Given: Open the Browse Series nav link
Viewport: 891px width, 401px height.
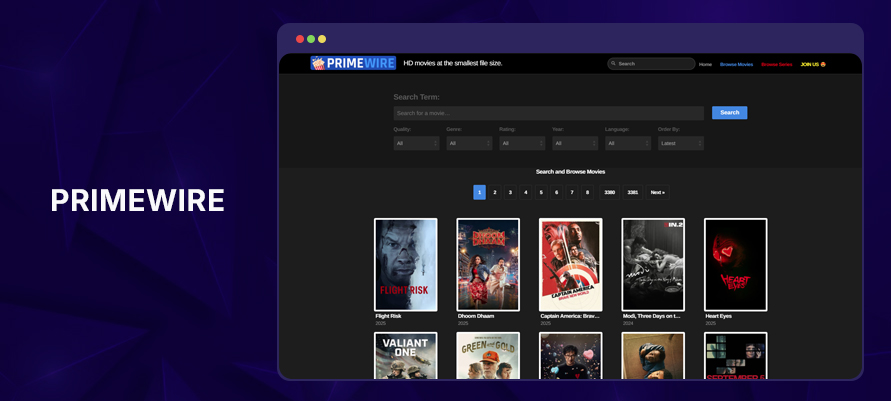Looking at the screenshot, I should (x=776, y=64).
